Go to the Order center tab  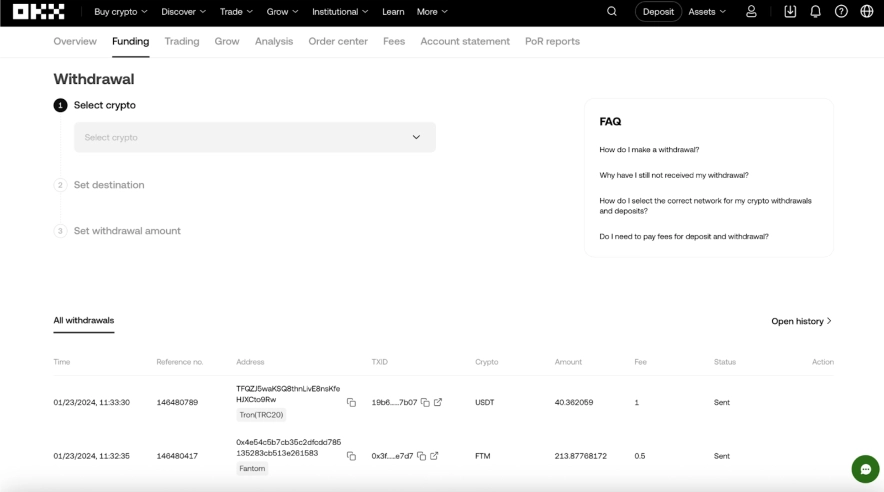(x=338, y=41)
